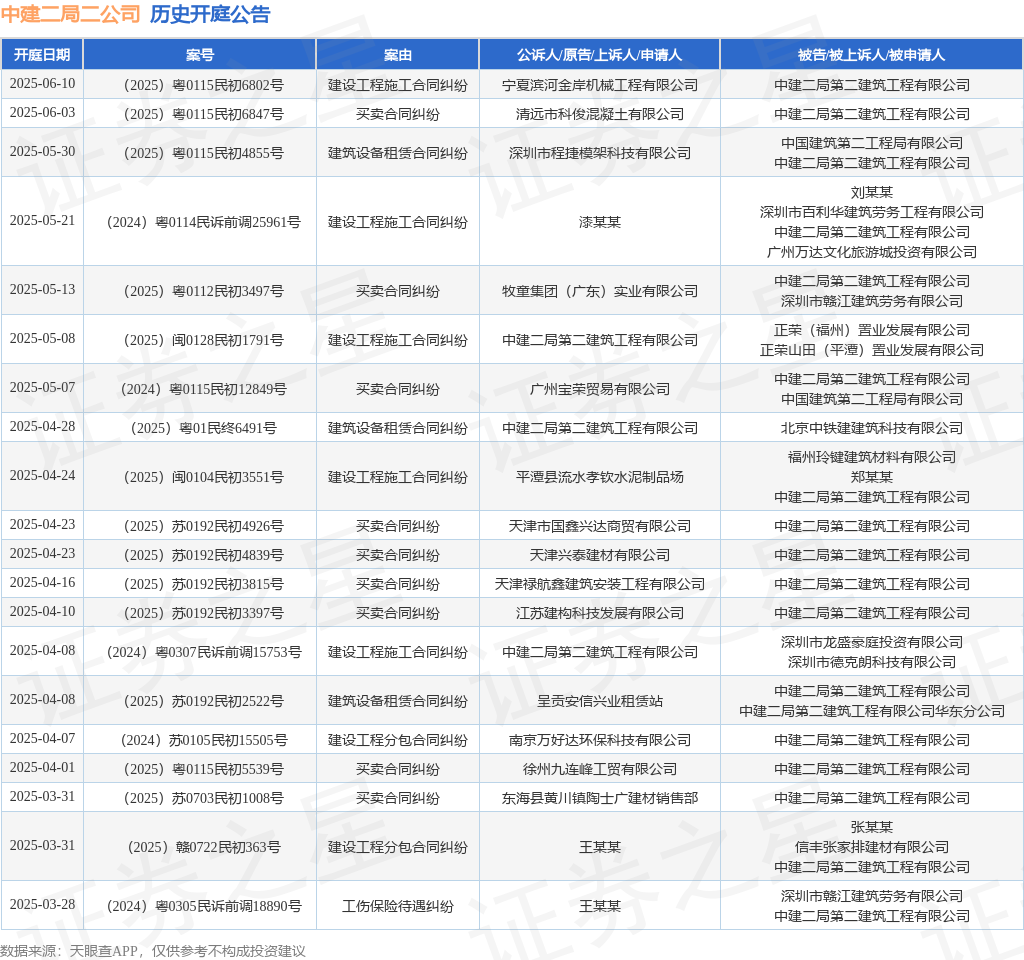The image size is (1024, 960).
Task: Select date cell 2025-05-13
Action: (42, 289)
